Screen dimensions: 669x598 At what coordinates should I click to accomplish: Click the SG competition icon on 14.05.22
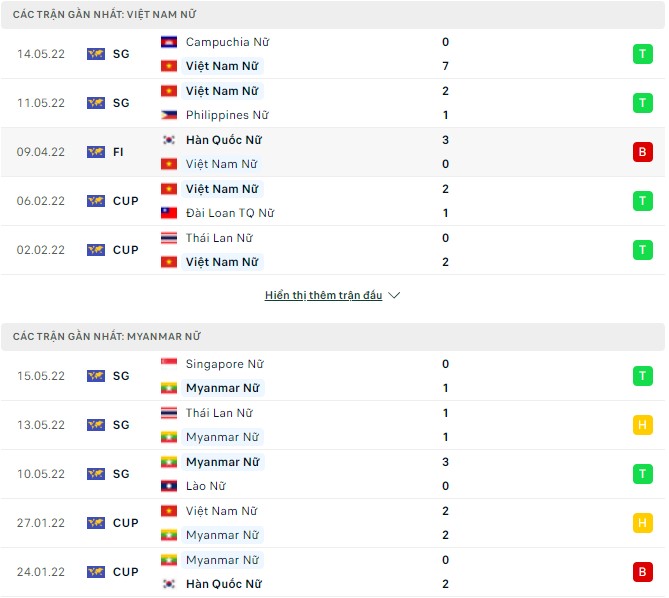(96, 54)
